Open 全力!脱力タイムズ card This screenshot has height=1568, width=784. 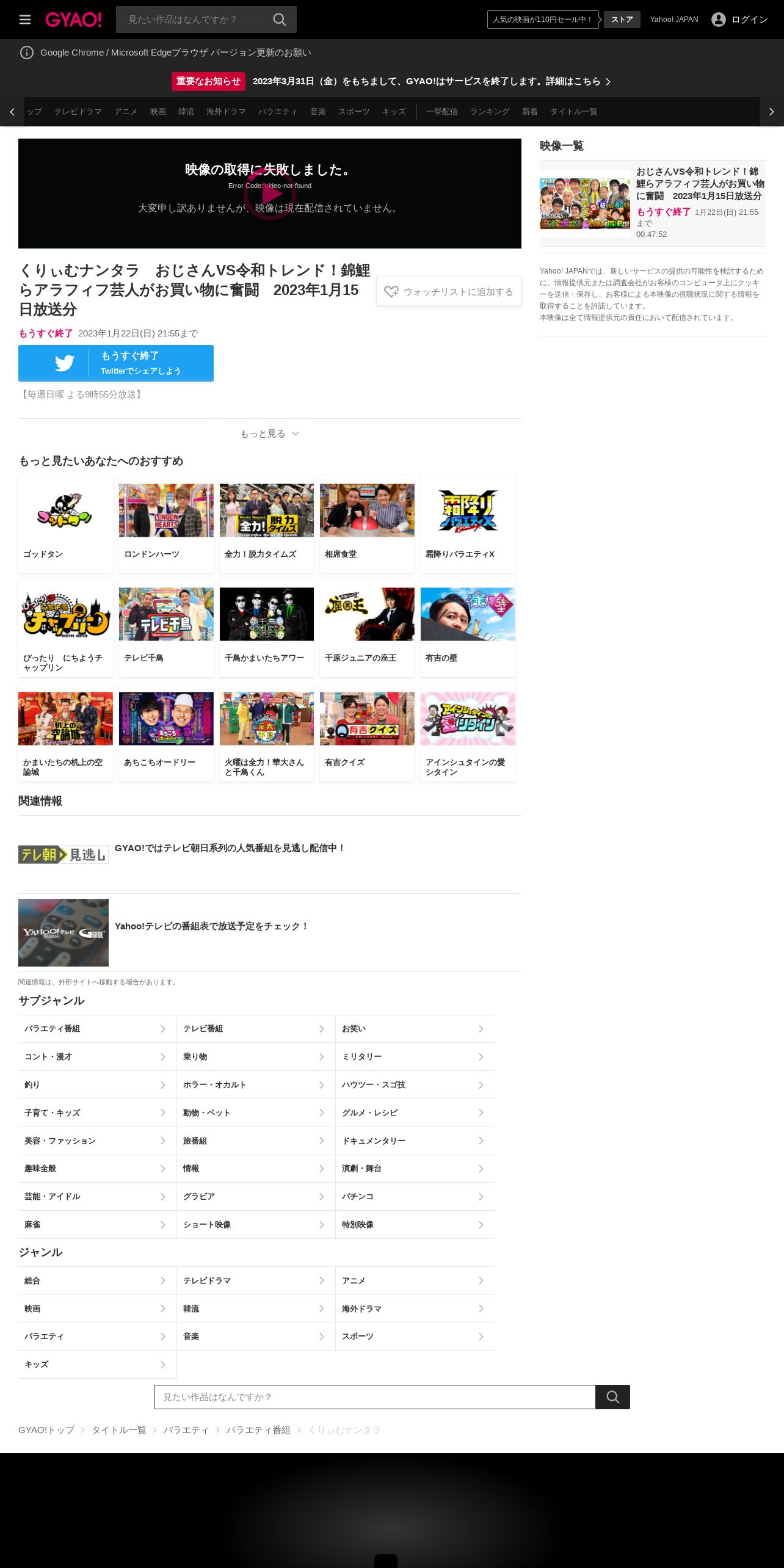pos(267,524)
